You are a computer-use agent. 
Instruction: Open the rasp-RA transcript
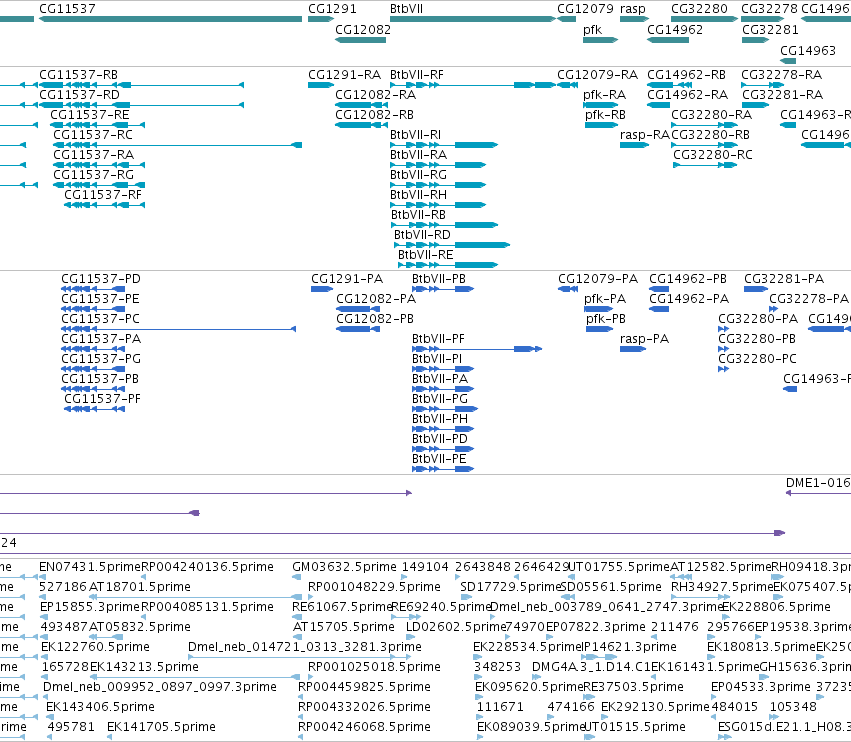(634, 145)
